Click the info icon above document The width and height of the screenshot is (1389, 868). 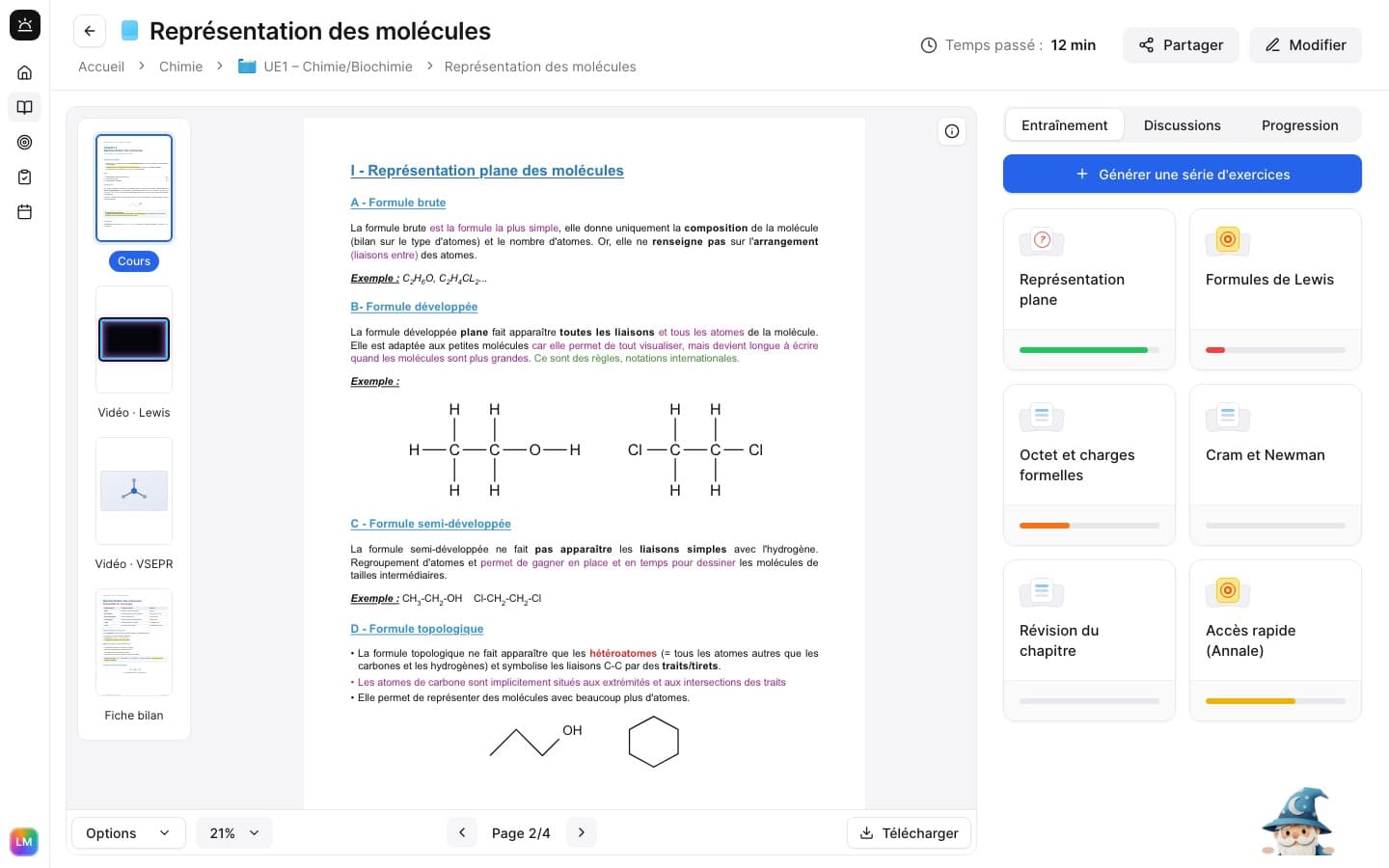point(952,131)
